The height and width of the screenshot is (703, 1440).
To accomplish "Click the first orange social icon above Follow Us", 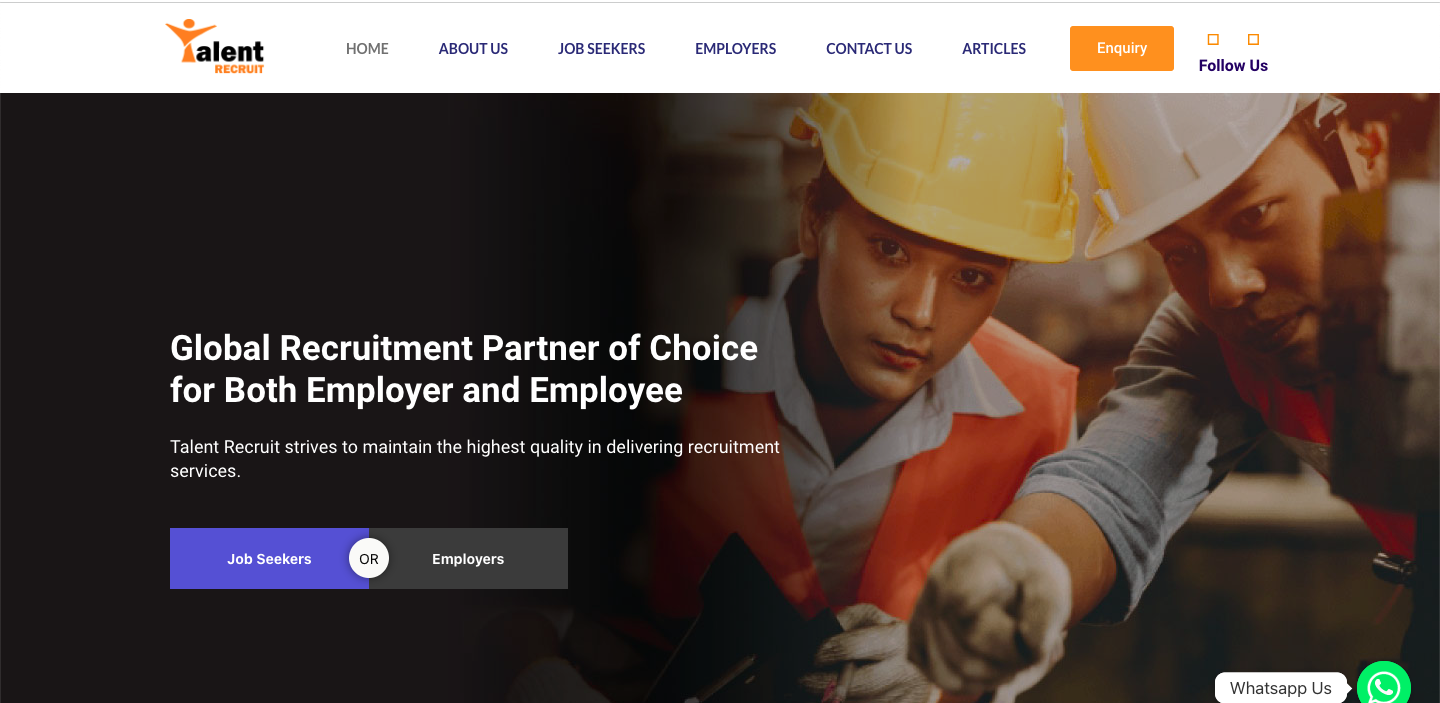I will point(1213,40).
